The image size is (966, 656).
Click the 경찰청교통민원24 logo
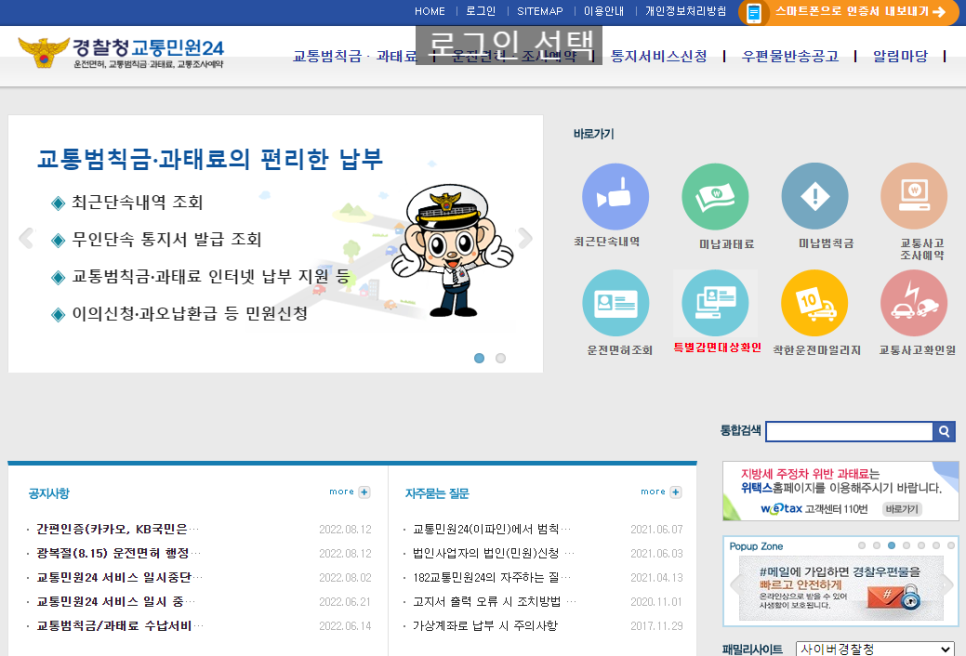[x=121, y=53]
